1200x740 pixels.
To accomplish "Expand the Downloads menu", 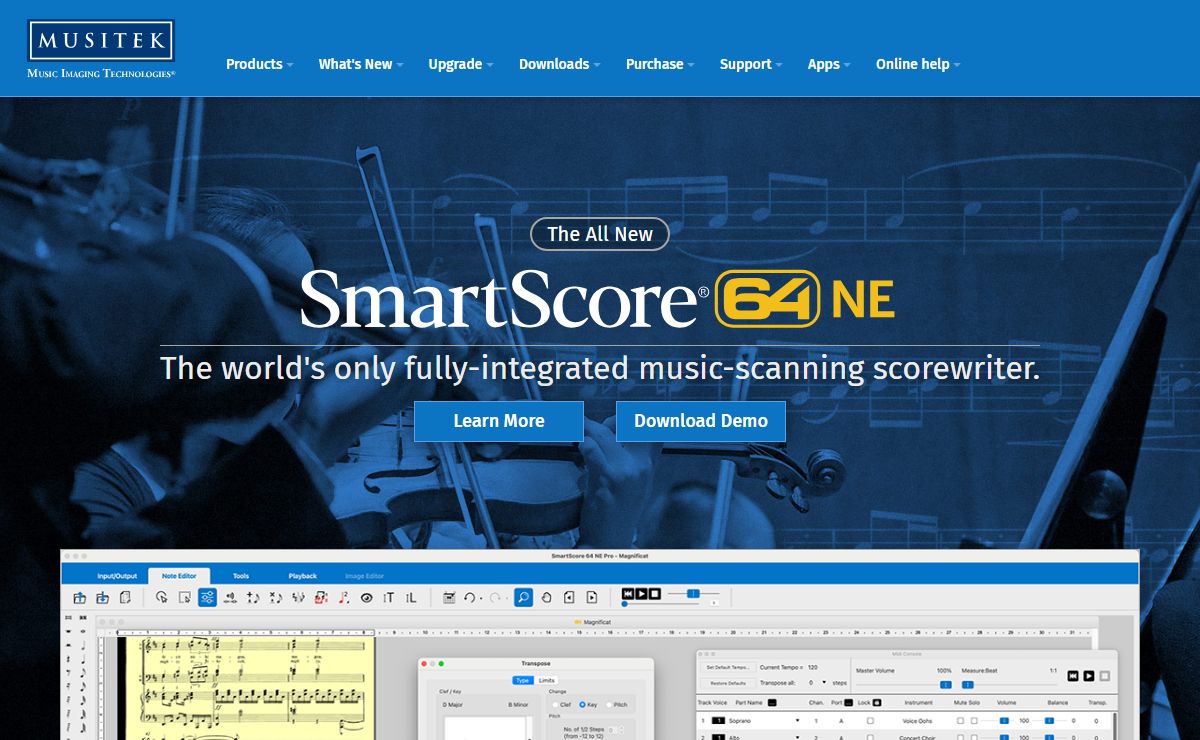I will 559,64.
